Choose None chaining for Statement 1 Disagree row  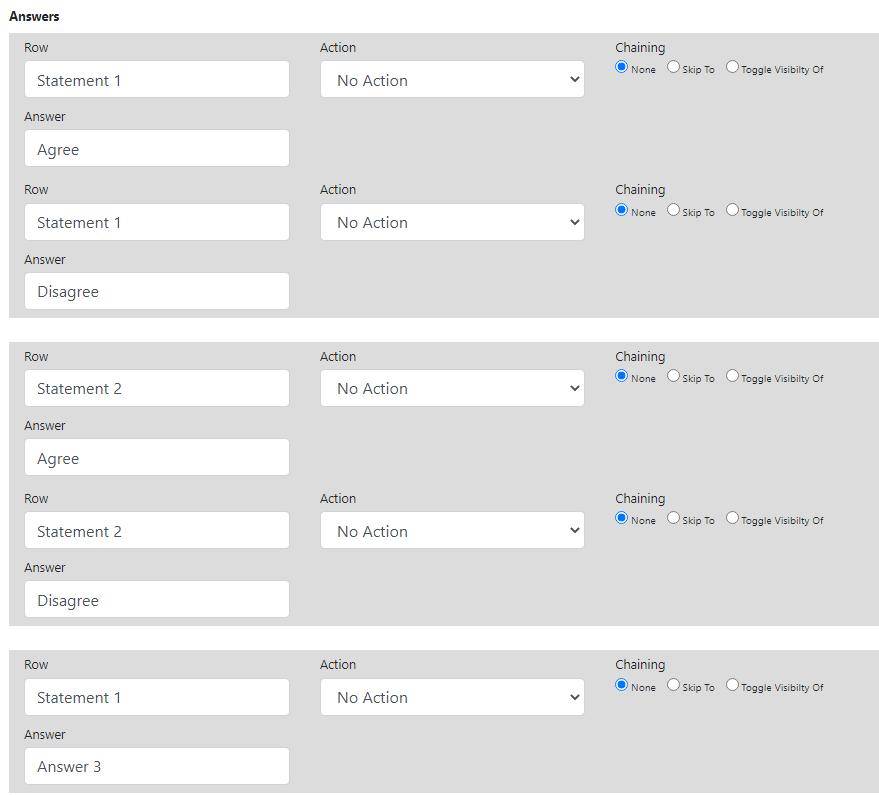click(621, 210)
